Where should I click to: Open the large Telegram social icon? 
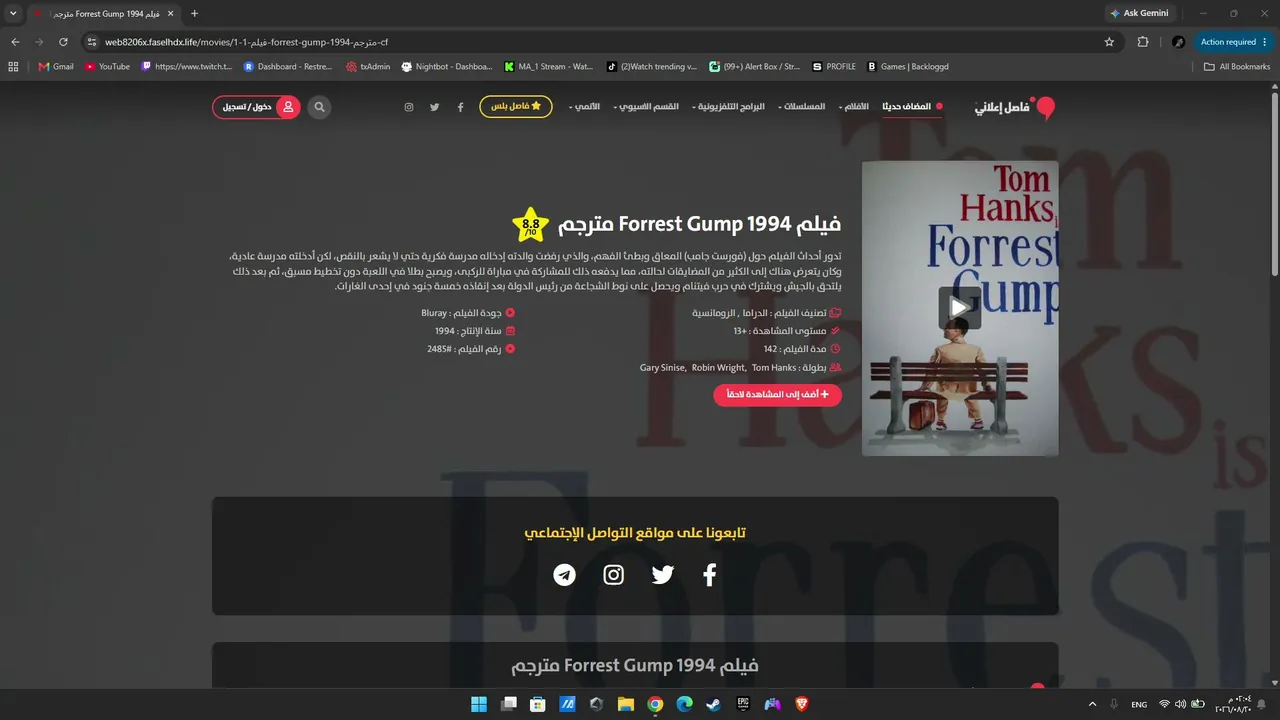point(565,575)
